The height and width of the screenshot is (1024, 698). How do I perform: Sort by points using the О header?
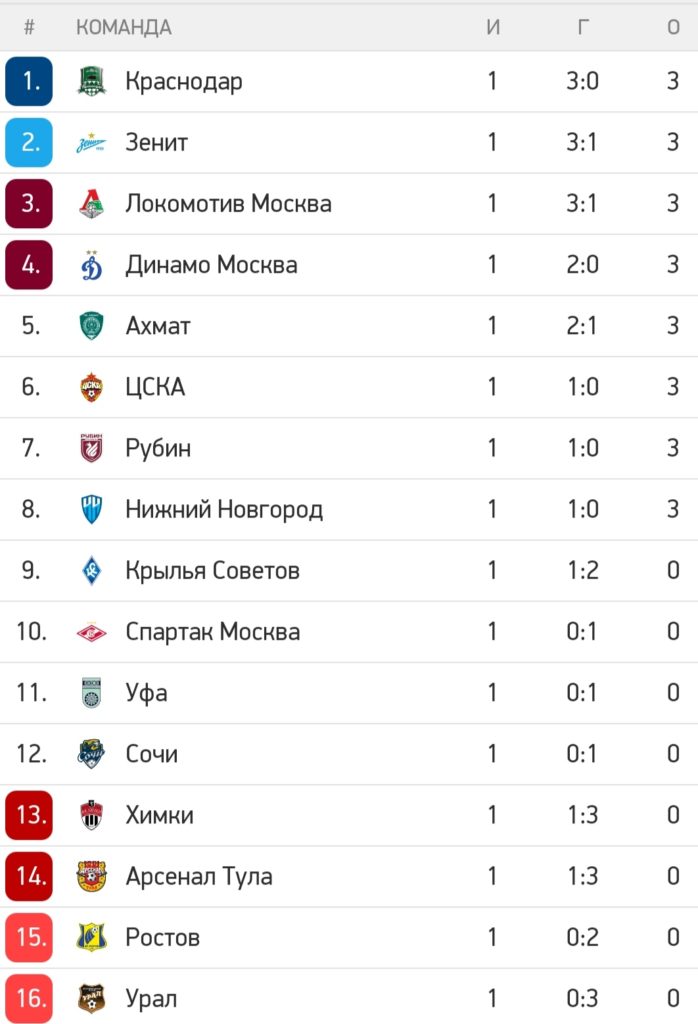tap(673, 27)
